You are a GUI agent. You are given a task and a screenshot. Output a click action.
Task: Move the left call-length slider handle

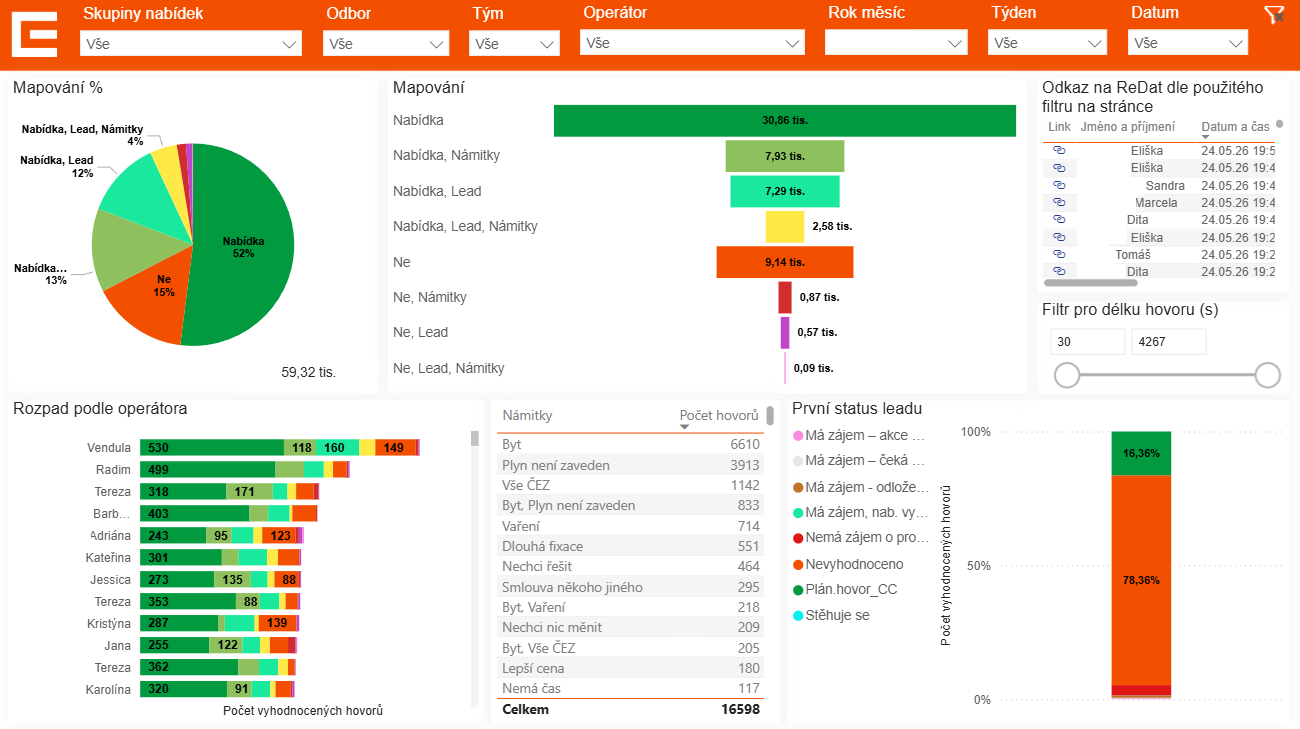[x=1067, y=375]
